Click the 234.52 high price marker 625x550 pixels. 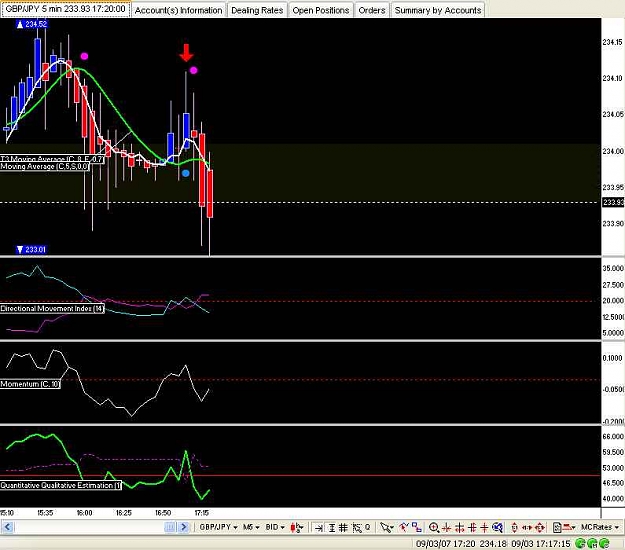pos(31,24)
